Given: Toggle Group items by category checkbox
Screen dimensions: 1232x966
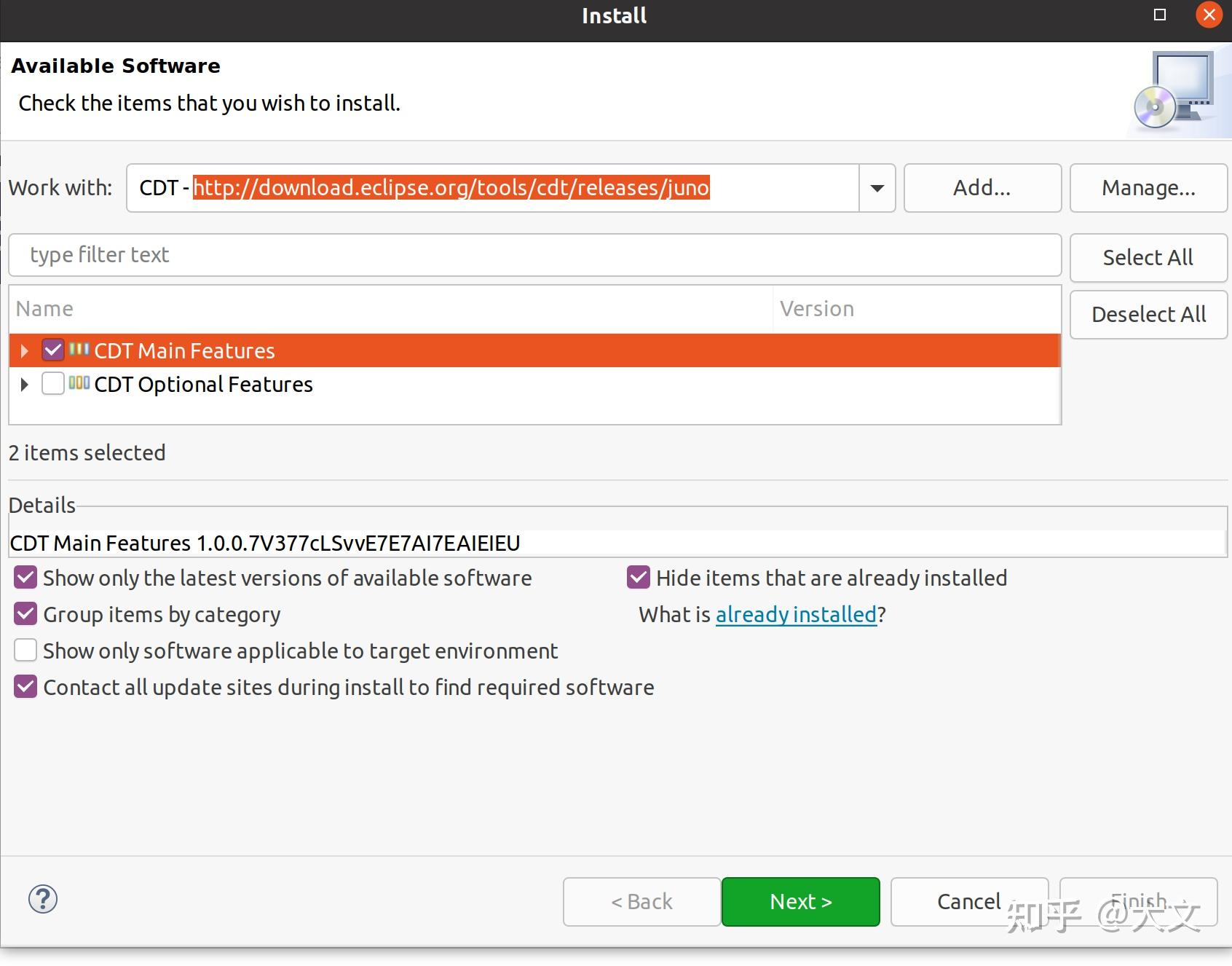Looking at the screenshot, I should coord(25,614).
